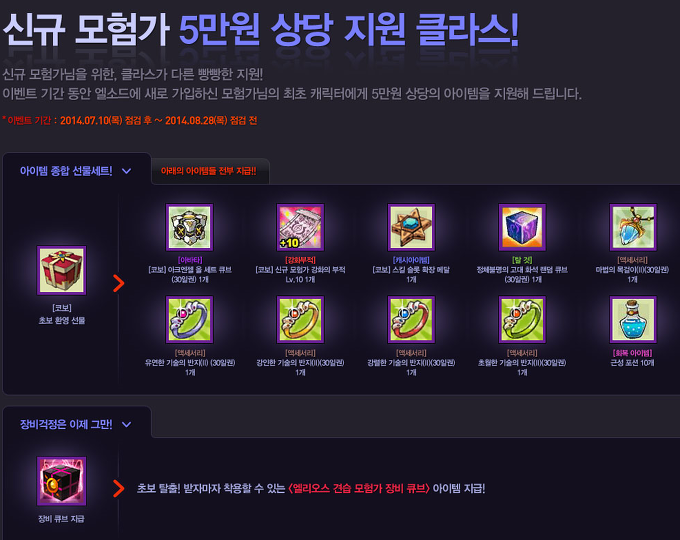680x540 pixels.
Task: Click the red arrow beside equipment cube
Action: click(x=118, y=488)
